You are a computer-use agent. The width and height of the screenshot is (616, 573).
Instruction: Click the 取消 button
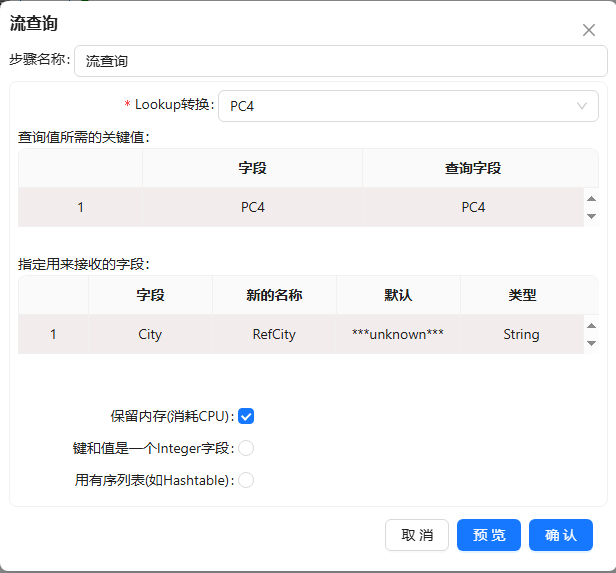[x=417, y=535]
